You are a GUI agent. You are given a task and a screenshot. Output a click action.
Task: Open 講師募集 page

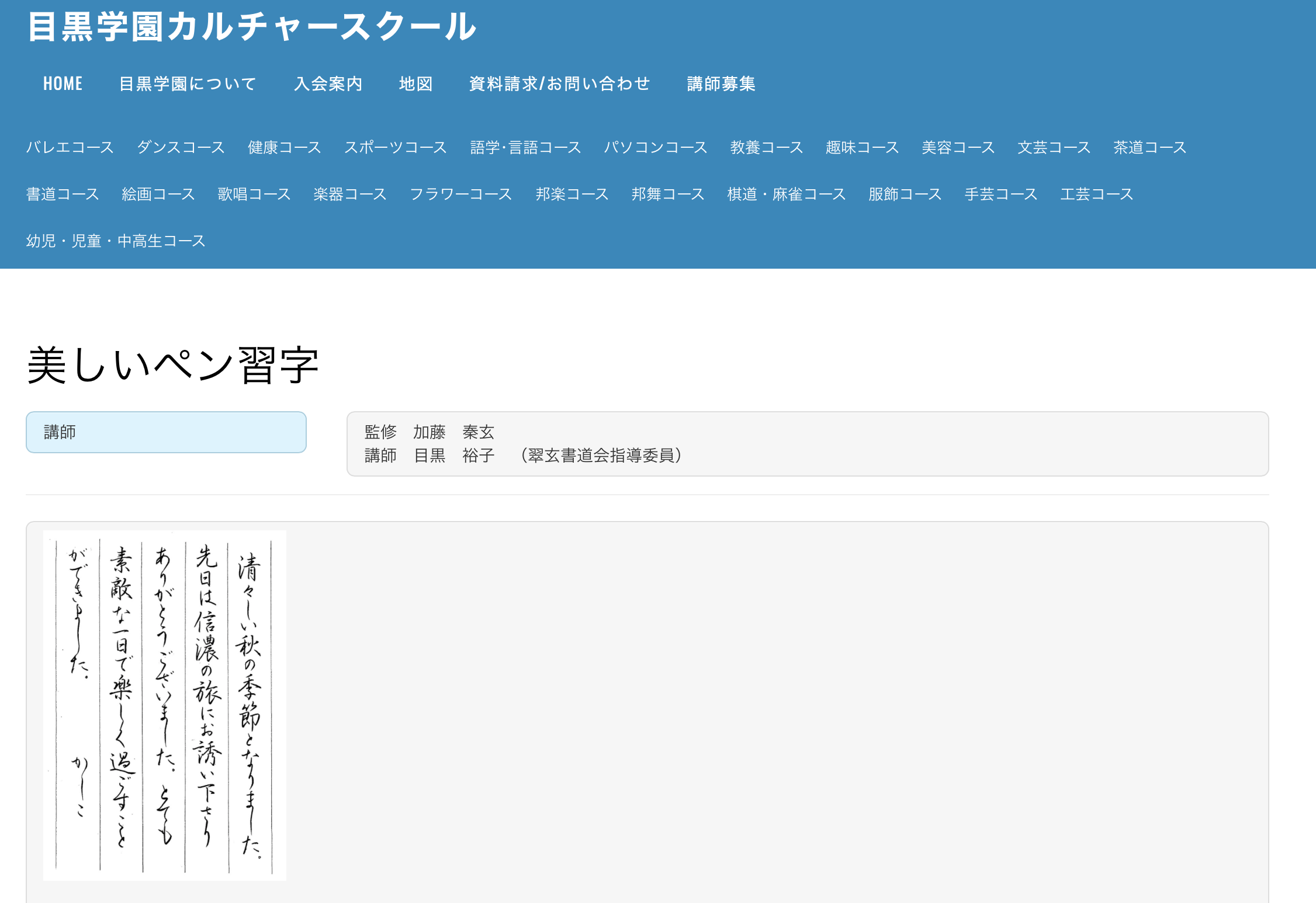[721, 84]
